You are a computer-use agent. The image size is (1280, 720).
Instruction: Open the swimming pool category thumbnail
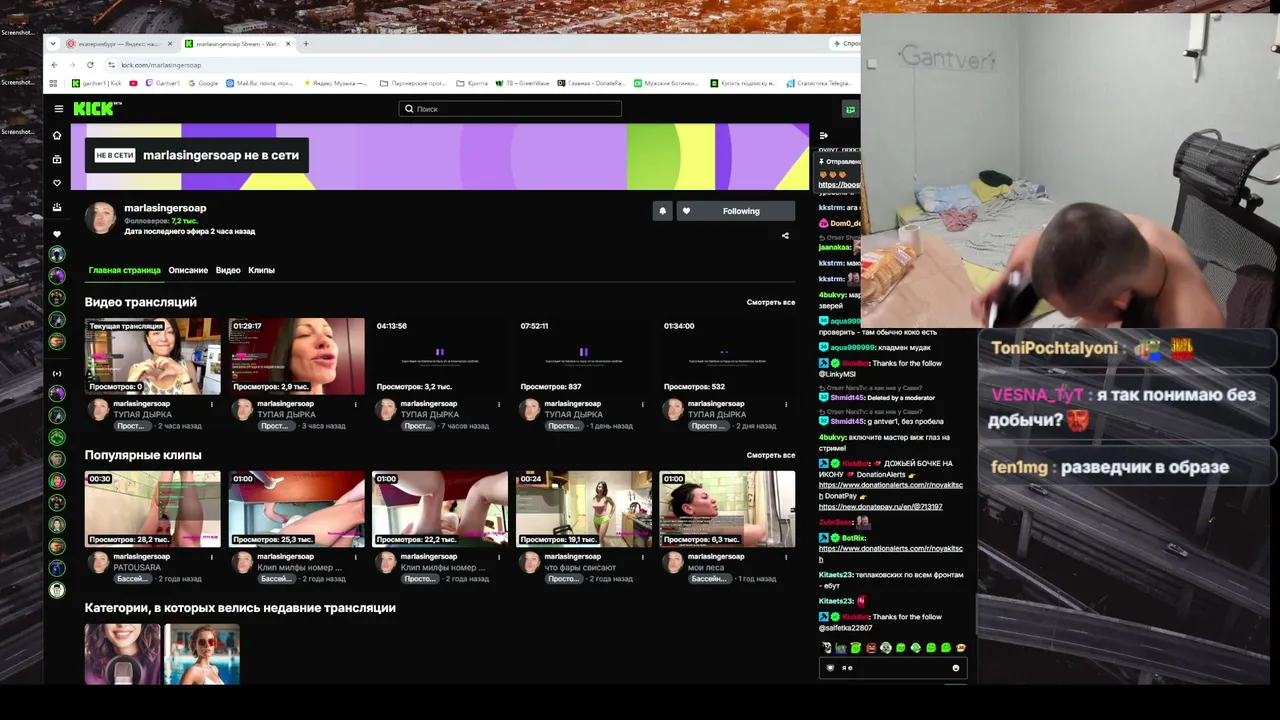[202, 654]
